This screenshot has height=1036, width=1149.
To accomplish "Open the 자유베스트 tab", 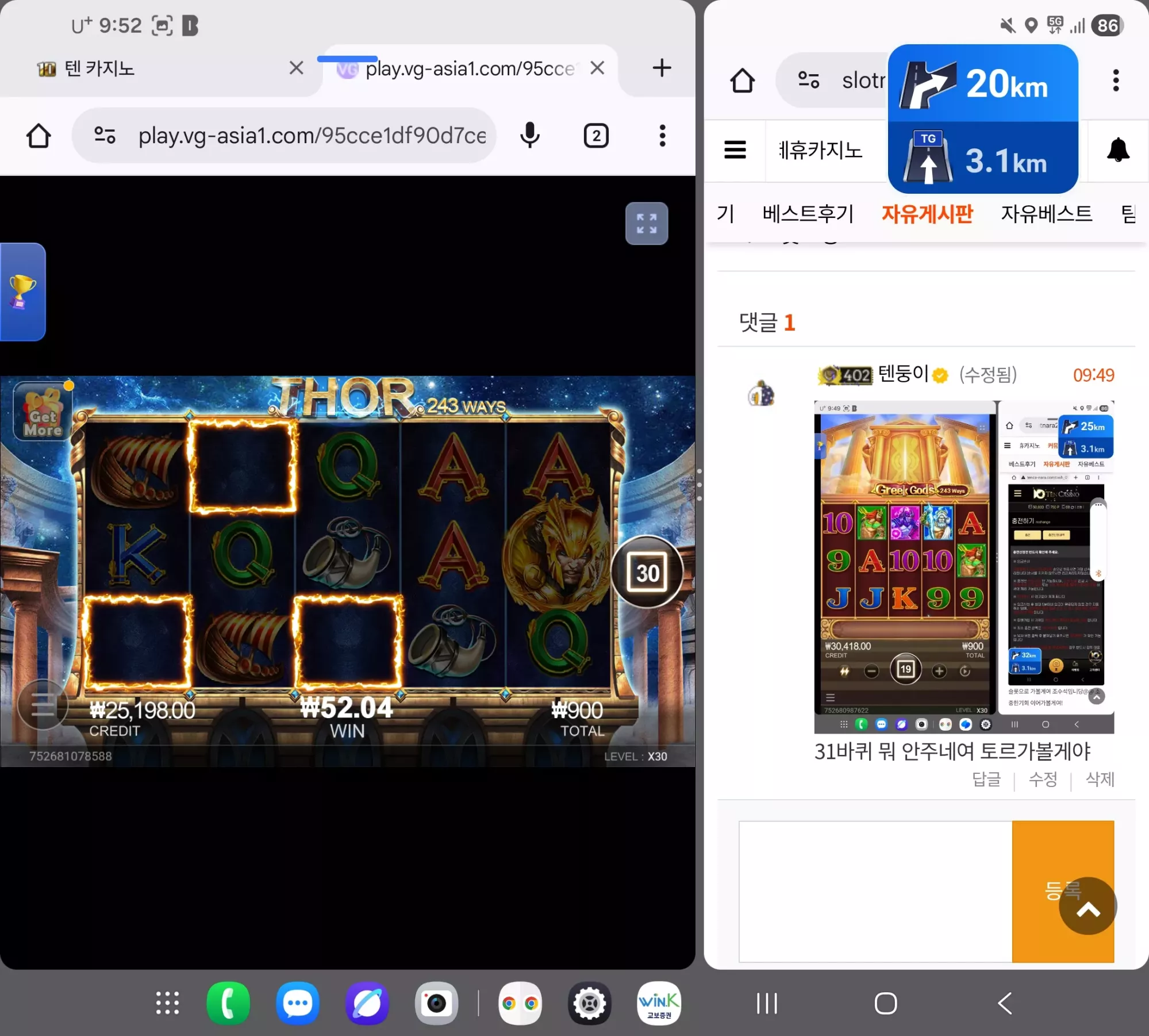I will [1047, 214].
